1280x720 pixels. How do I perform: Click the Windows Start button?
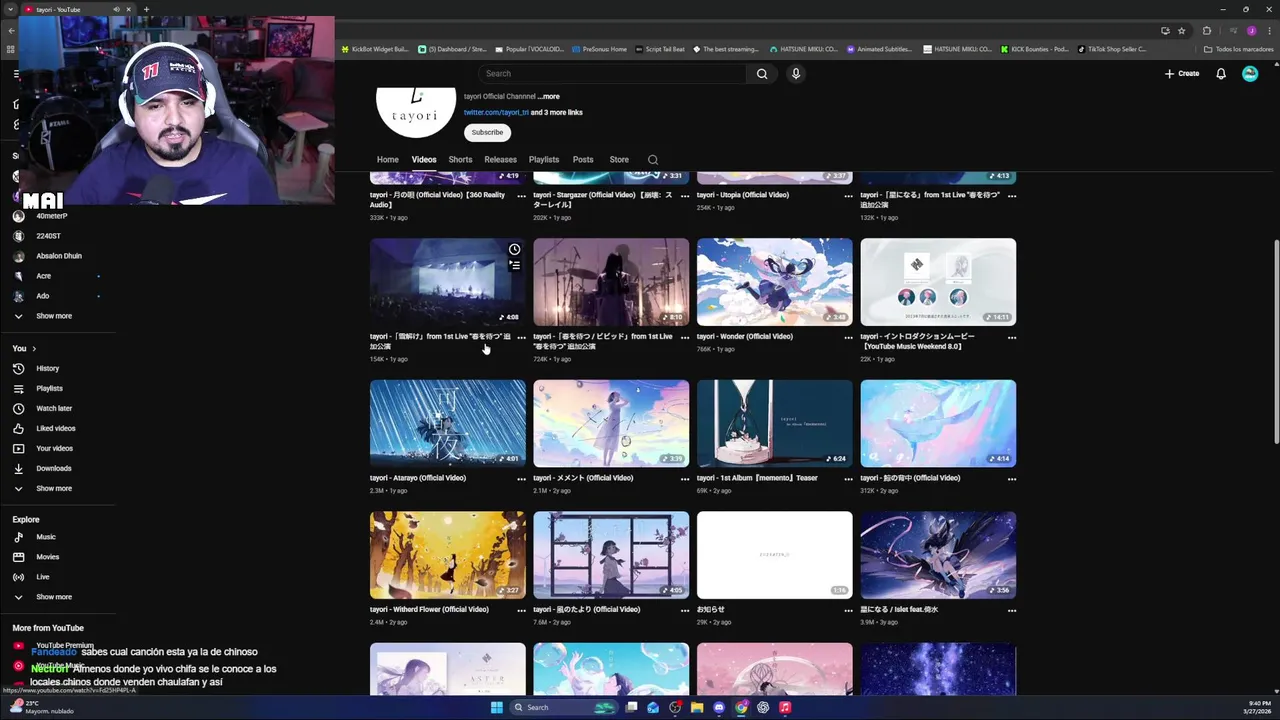[496, 707]
